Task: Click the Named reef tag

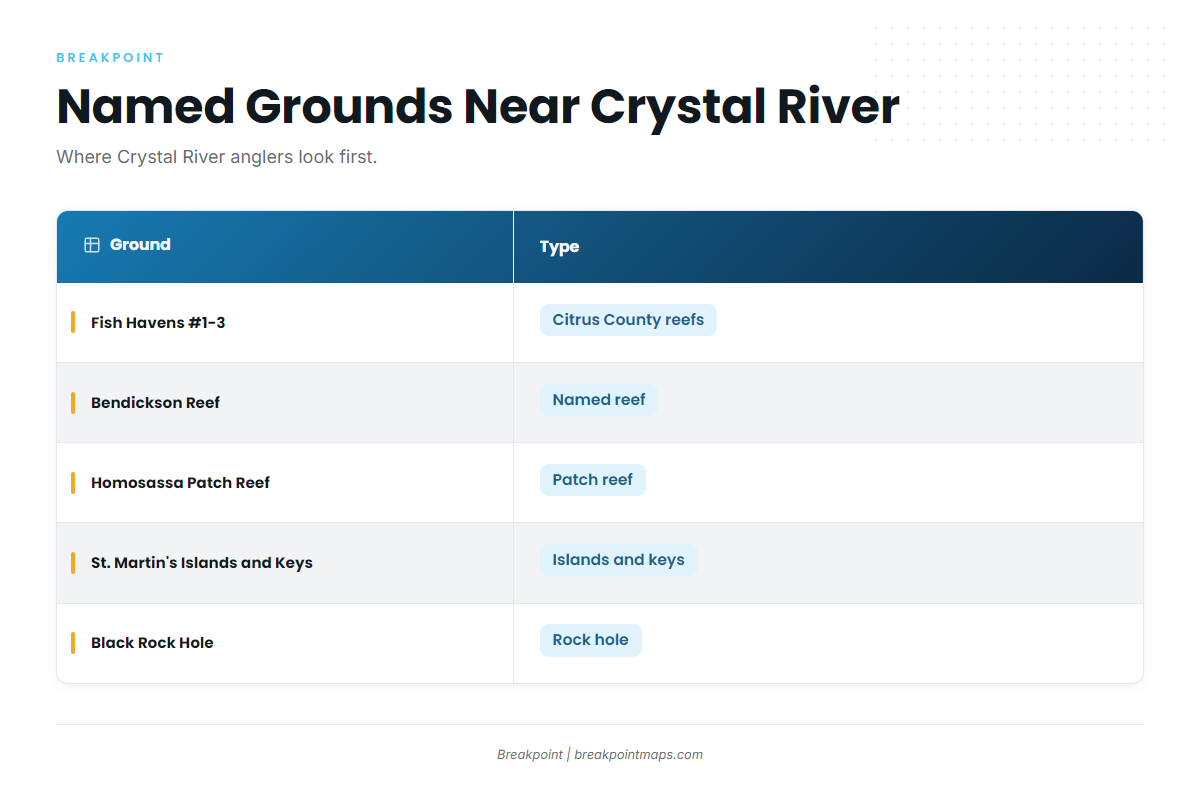Action: (599, 400)
